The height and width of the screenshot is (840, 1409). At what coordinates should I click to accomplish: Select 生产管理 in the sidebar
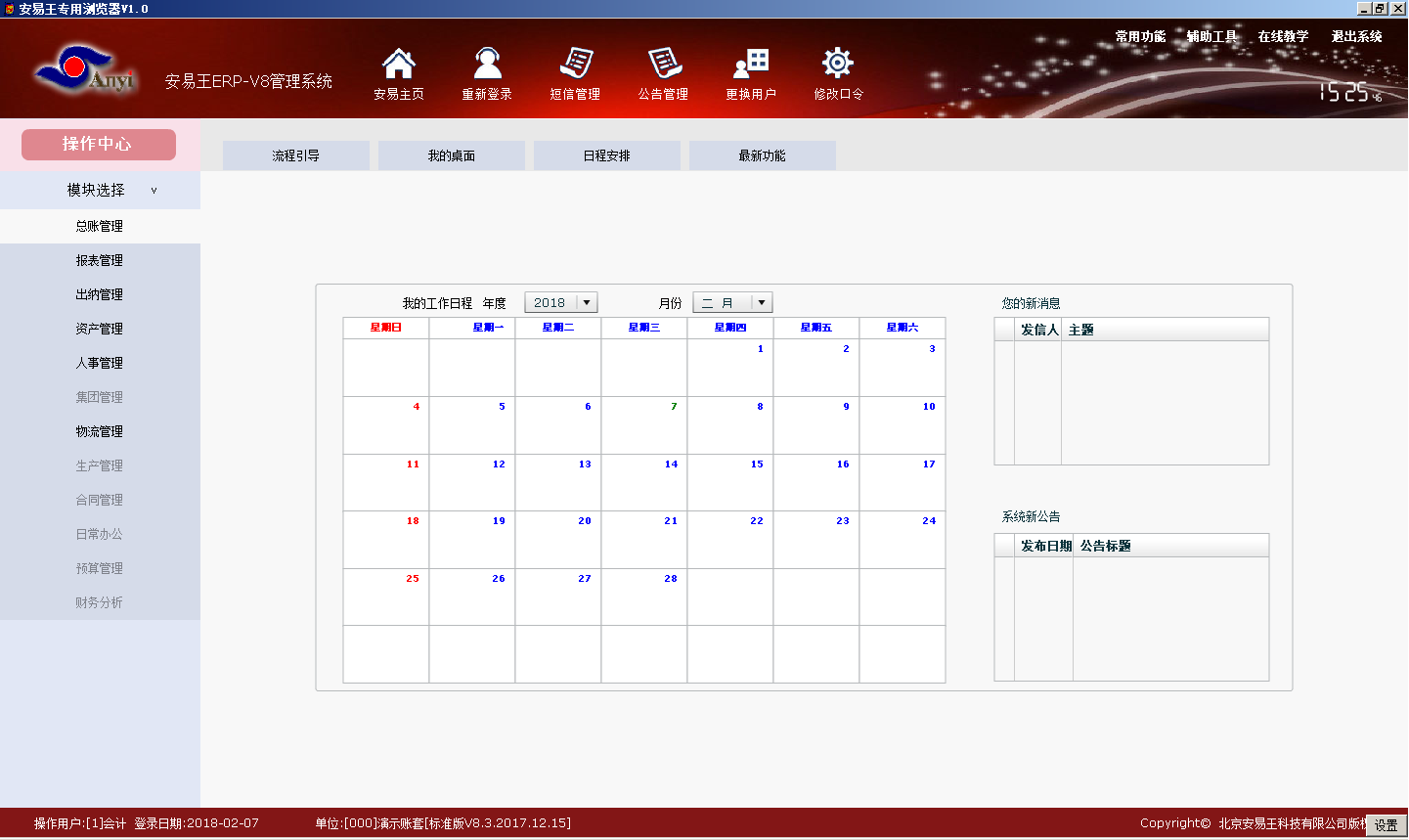coord(100,465)
